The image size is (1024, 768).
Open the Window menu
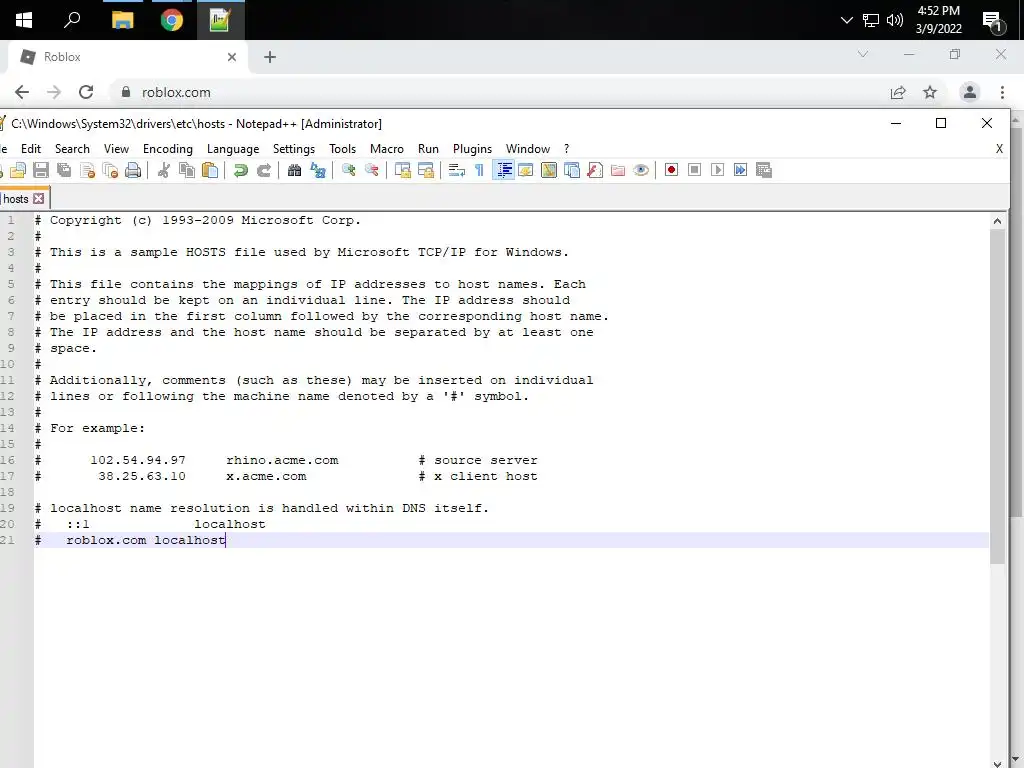tap(528, 149)
